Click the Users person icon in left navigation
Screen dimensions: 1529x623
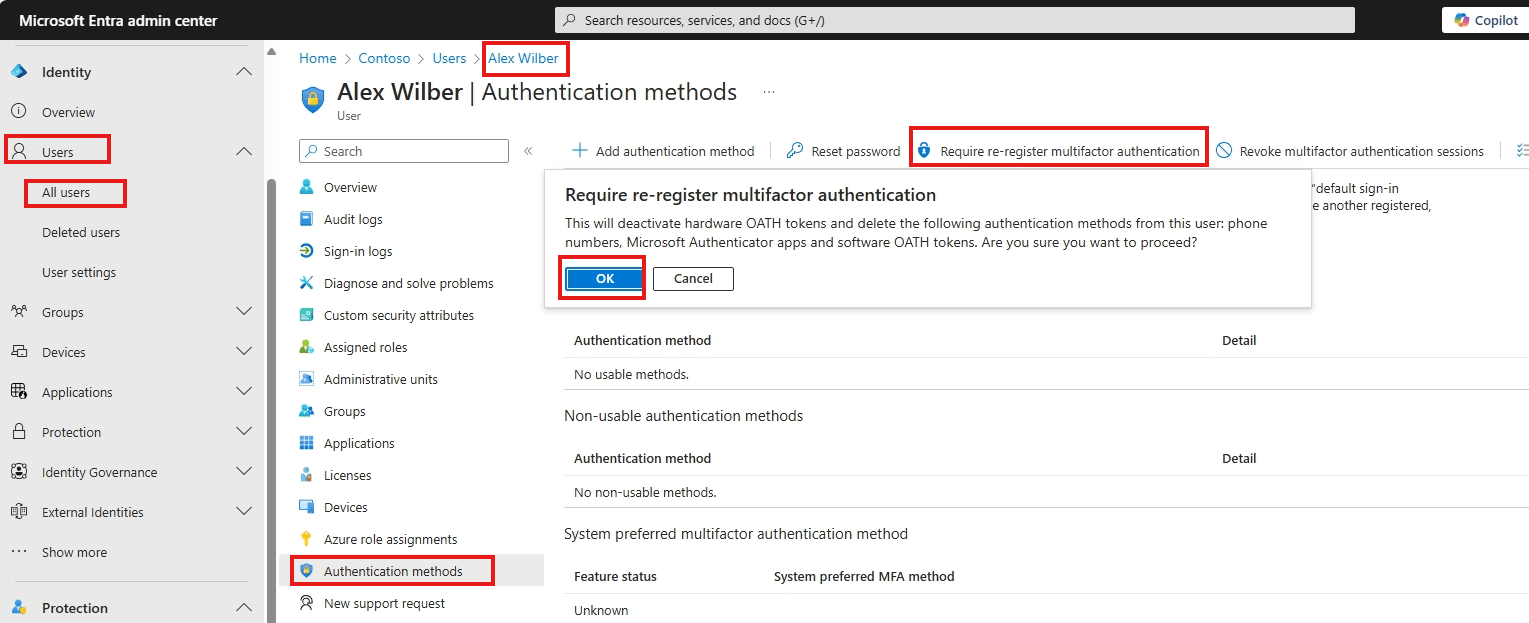19,152
